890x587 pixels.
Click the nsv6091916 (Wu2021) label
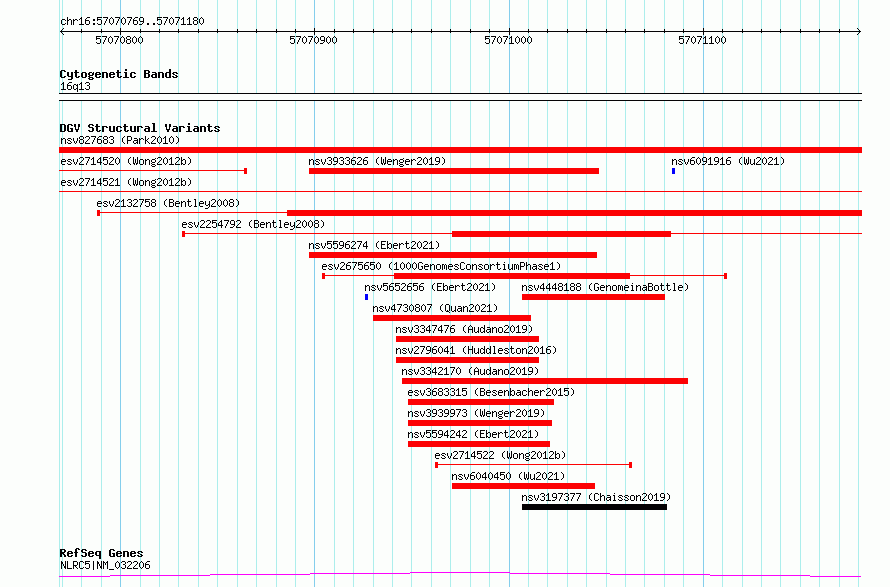[728, 161]
